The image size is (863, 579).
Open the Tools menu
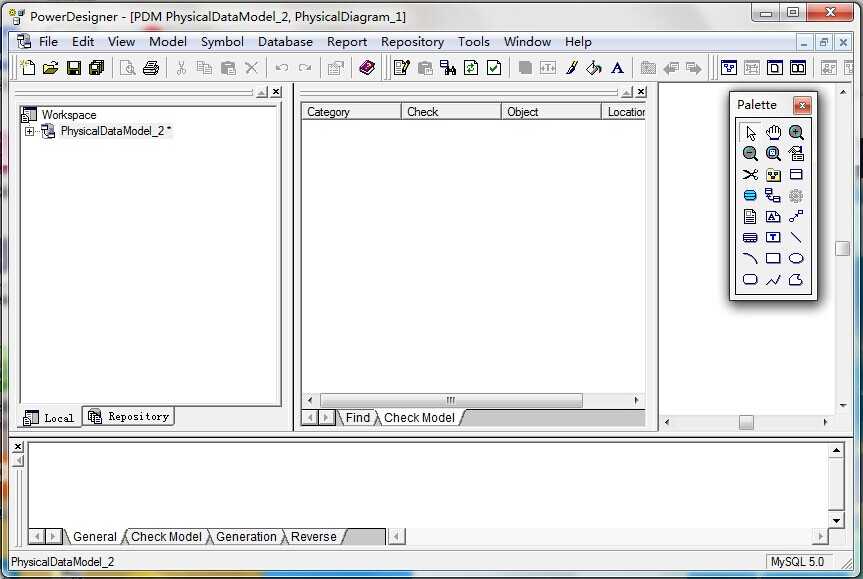pos(474,42)
